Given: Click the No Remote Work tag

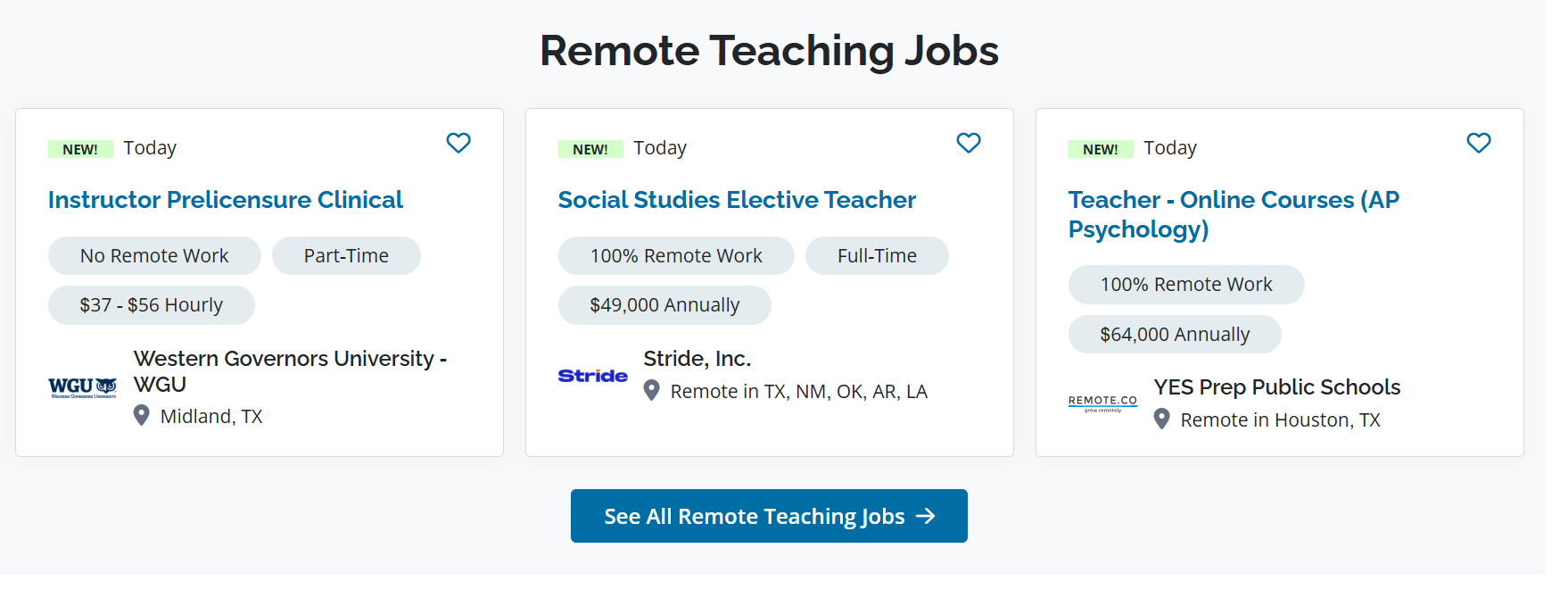Looking at the screenshot, I should point(154,256).
